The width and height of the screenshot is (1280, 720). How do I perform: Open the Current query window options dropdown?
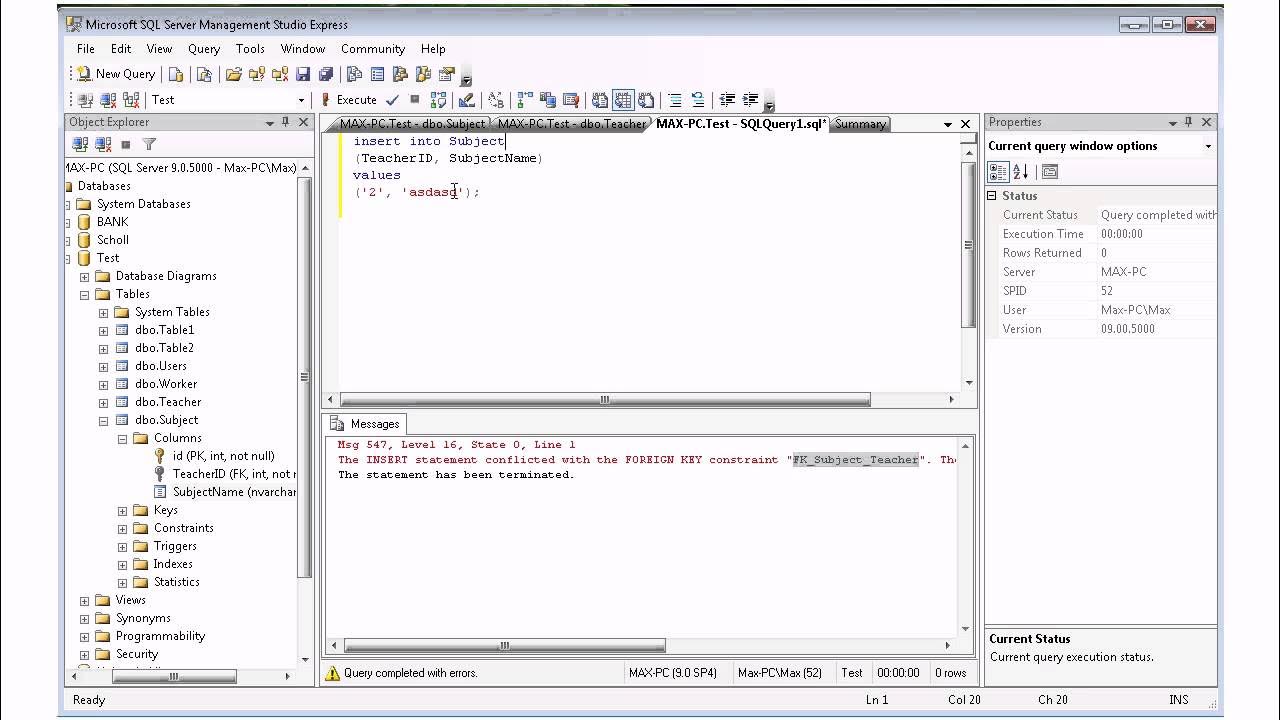coord(1208,146)
